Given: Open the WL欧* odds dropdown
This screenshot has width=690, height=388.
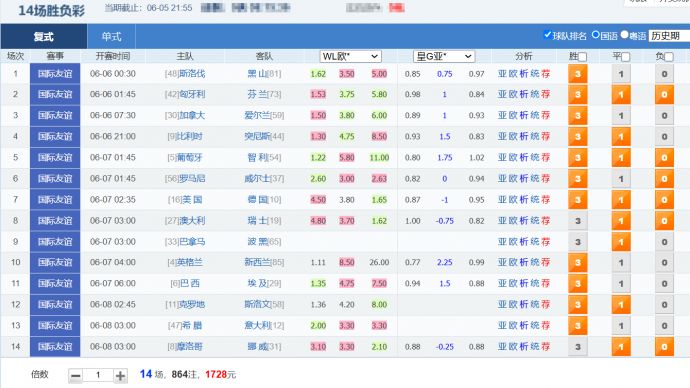Looking at the screenshot, I should click(350, 56).
